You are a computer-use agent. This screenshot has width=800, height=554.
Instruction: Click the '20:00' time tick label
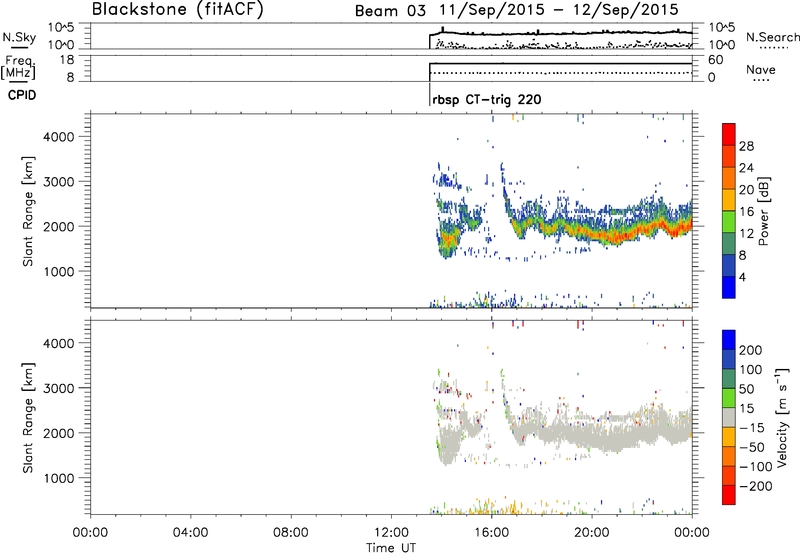click(591, 533)
